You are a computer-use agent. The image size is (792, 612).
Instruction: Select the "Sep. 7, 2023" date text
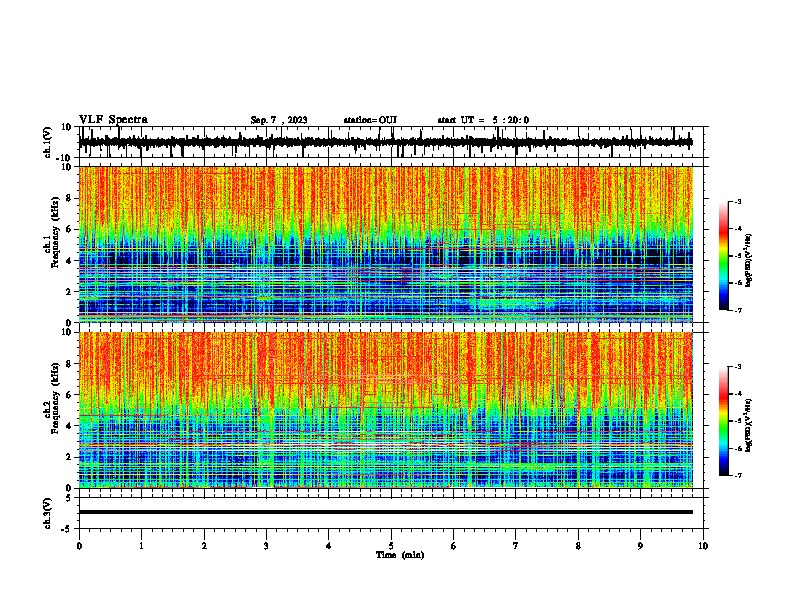tap(279, 120)
